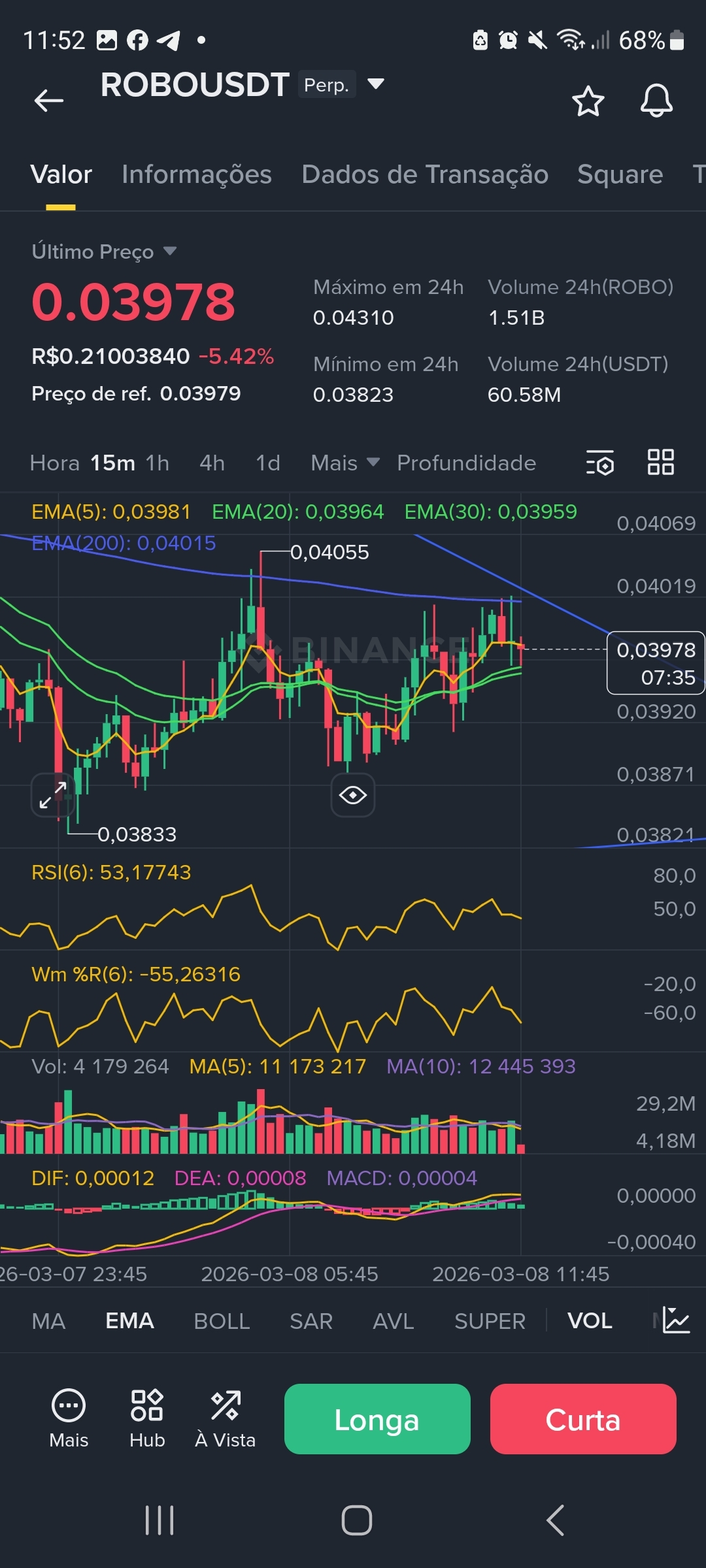Tap Vol: 4 179 264 label
The height and width of the screenshot is (1568, 706).
coord(100,1066)
